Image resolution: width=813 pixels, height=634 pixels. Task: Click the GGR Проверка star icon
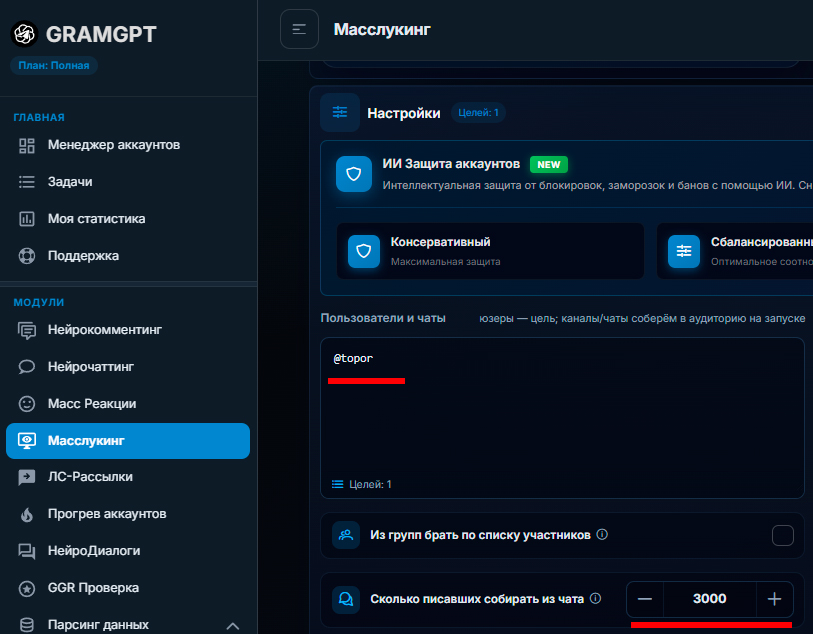tap(26, 588)
